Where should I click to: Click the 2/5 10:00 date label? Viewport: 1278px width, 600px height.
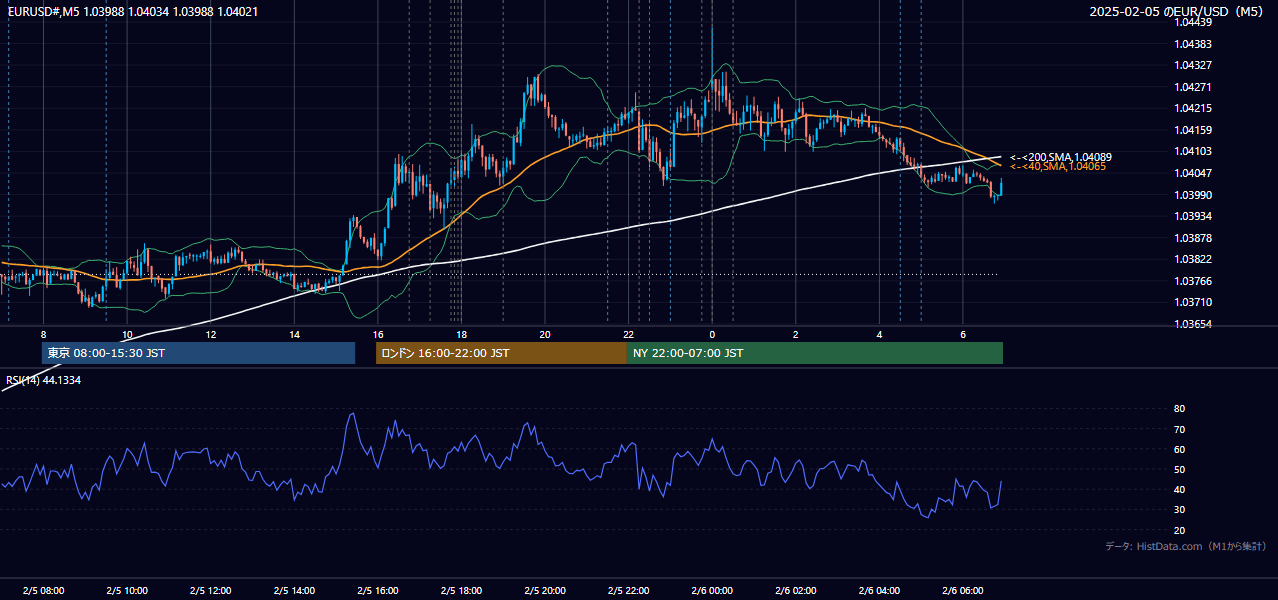point(127,591)
